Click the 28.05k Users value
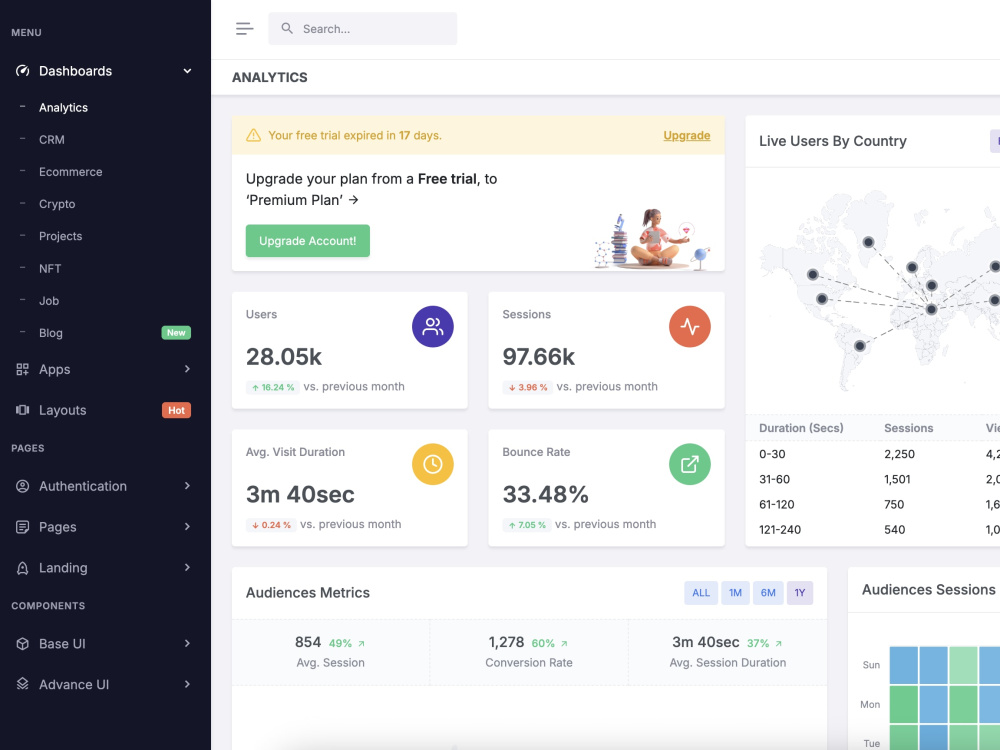The width and height of the screenshot is (1000, 750). [284, 357]
